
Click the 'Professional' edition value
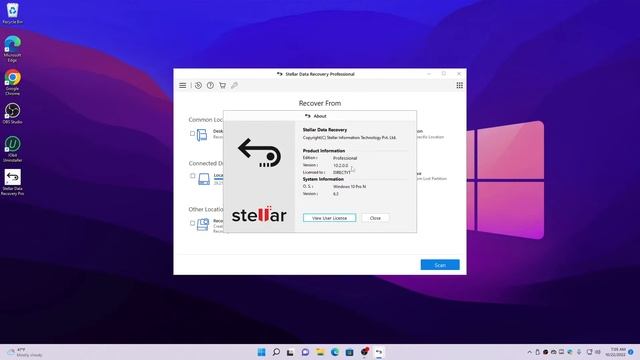(345, 158)
